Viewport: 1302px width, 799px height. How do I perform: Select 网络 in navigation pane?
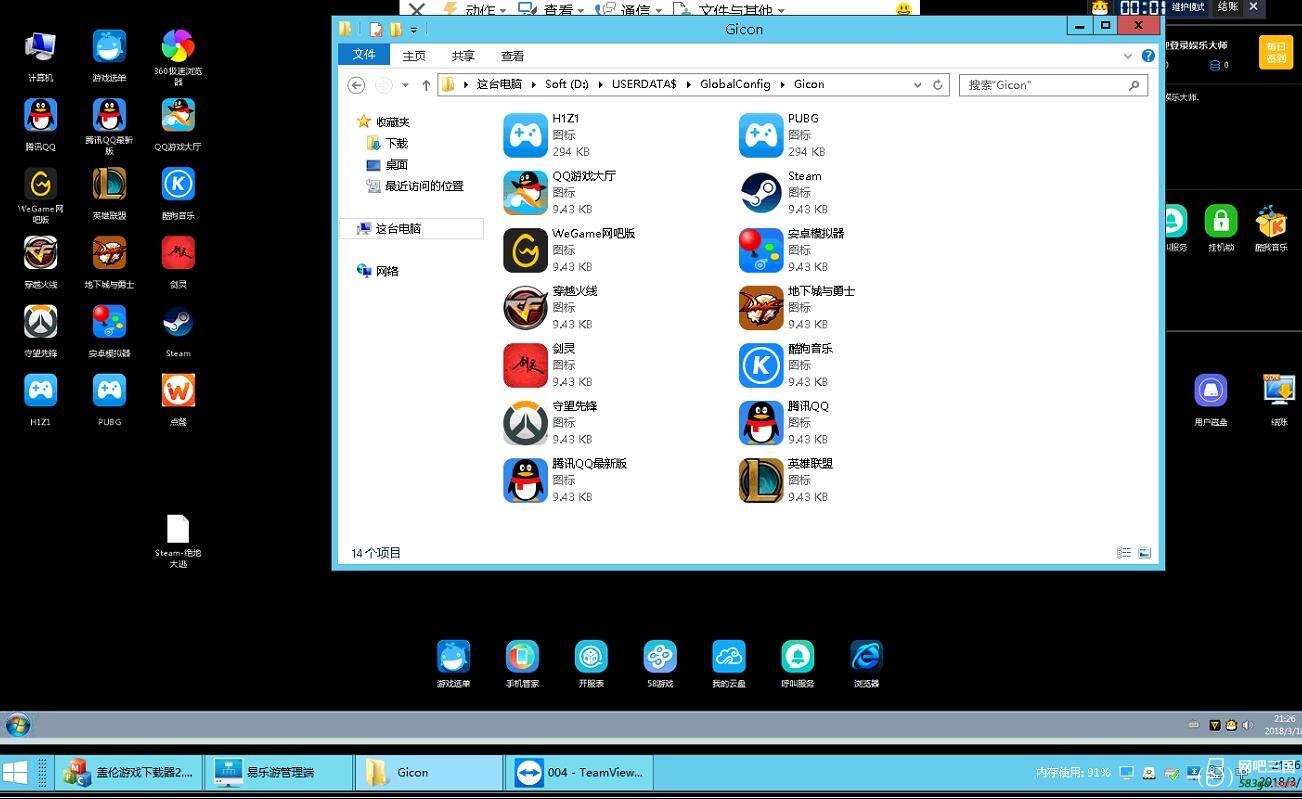(378, 271)
